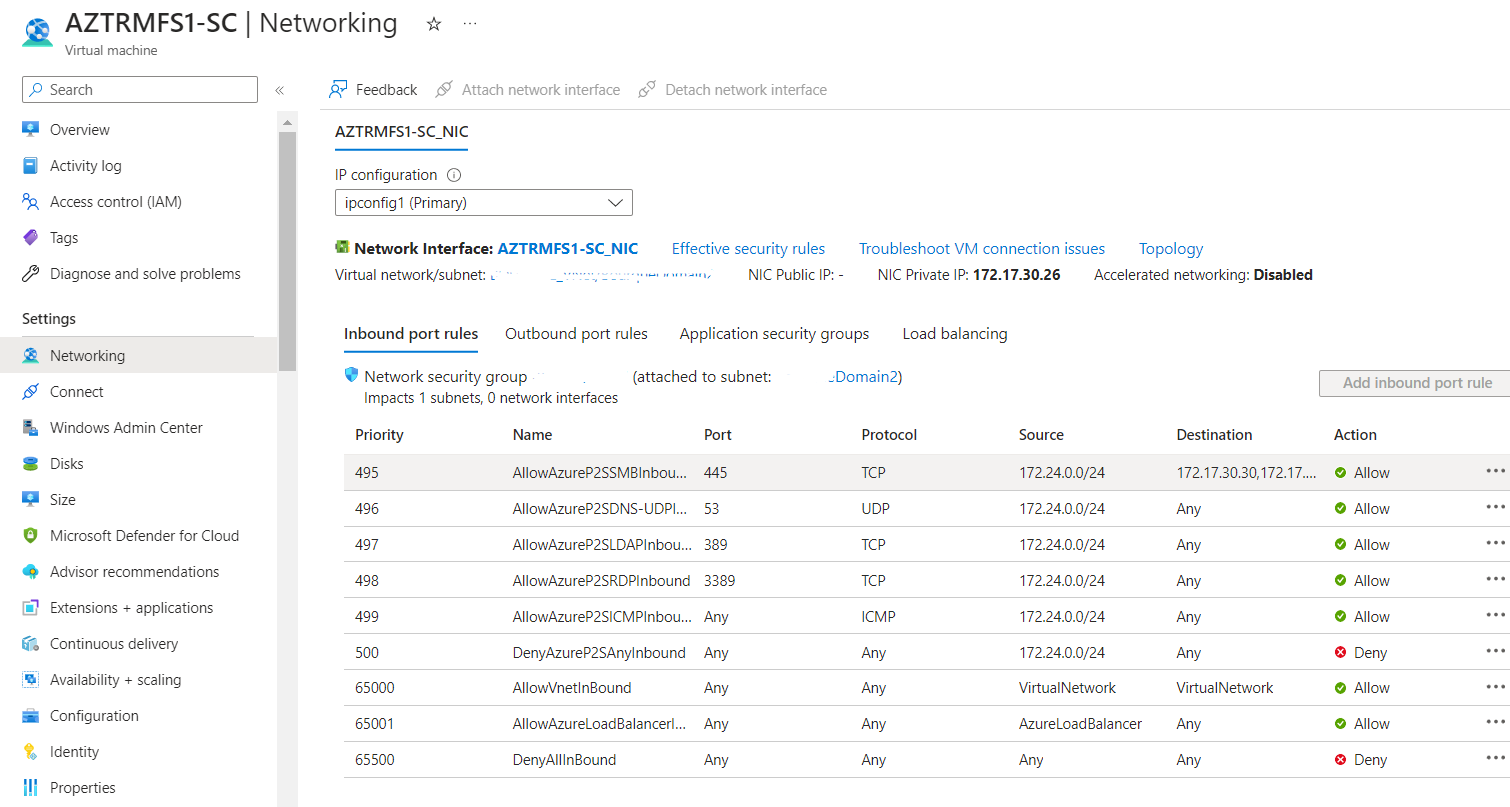Select Networking in the Settings menu
Image resolution: width=1510 pixels, height=807 pixels.
[x=139, y=356]
